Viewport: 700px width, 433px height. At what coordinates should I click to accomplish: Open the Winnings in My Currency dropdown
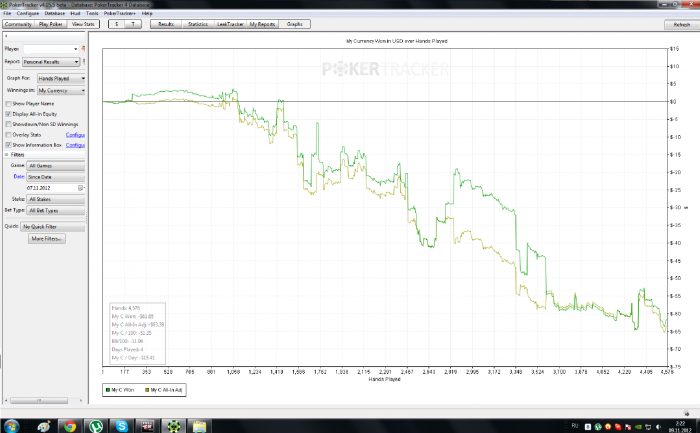pos(61,90)
